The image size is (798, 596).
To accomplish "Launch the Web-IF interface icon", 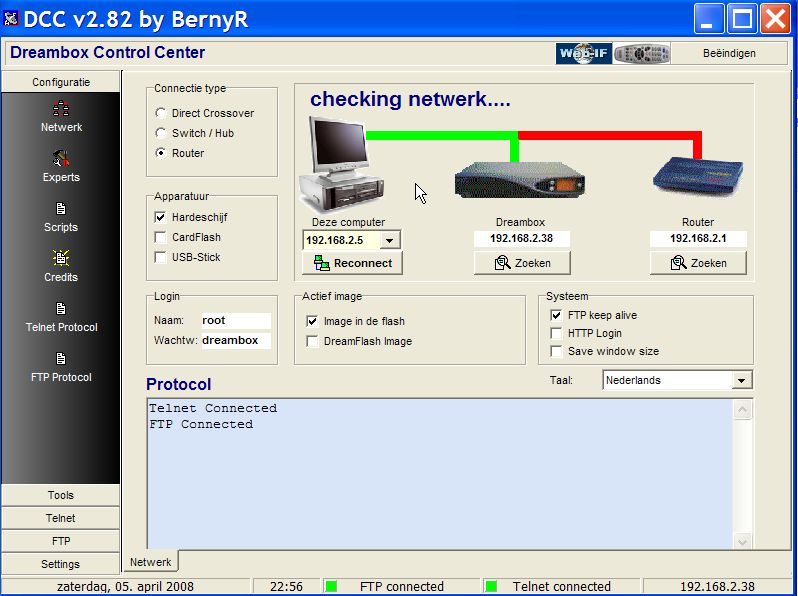I will pos(584,53).
